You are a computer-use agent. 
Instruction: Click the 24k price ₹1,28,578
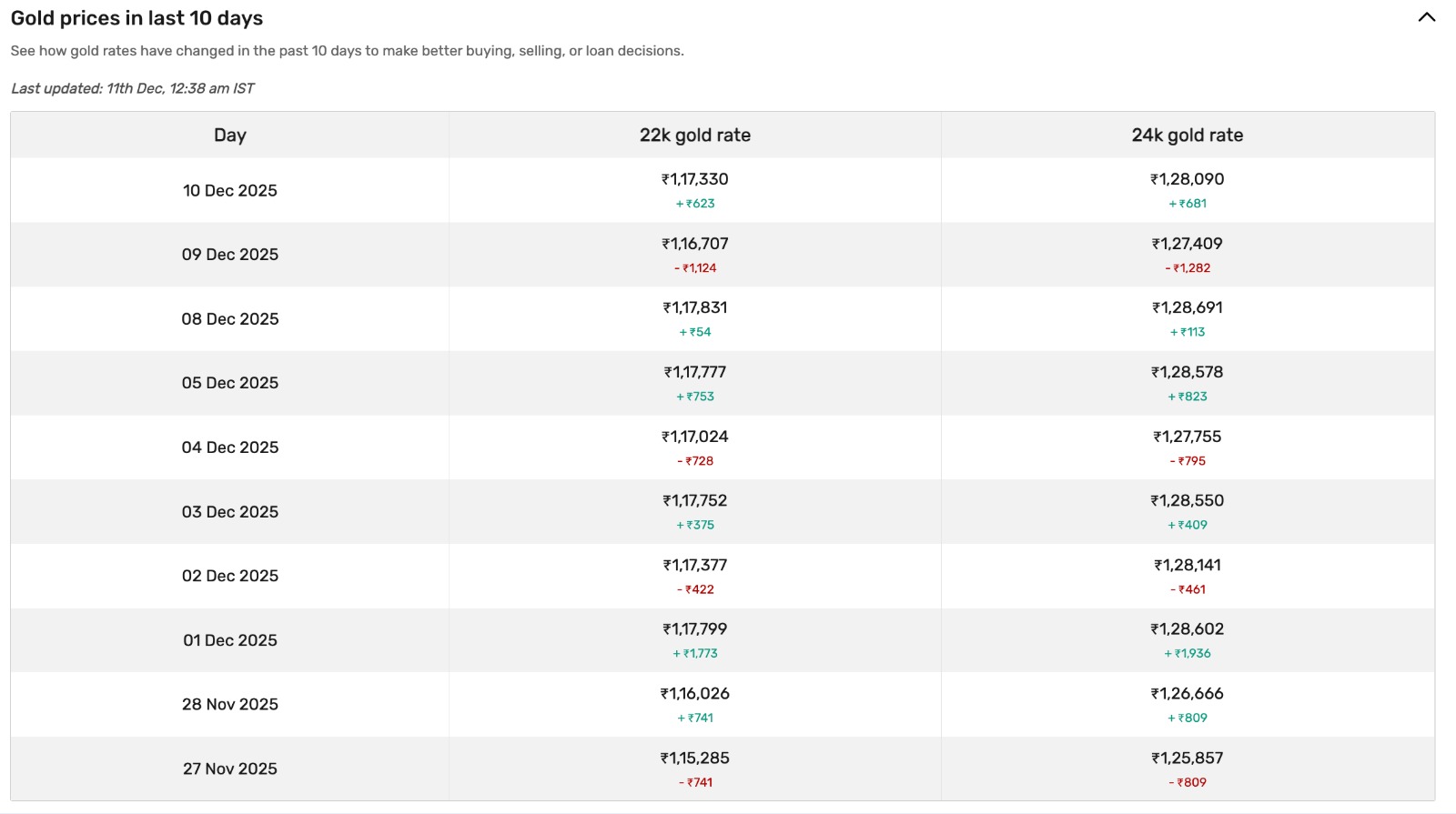[x=1187, y=373]
